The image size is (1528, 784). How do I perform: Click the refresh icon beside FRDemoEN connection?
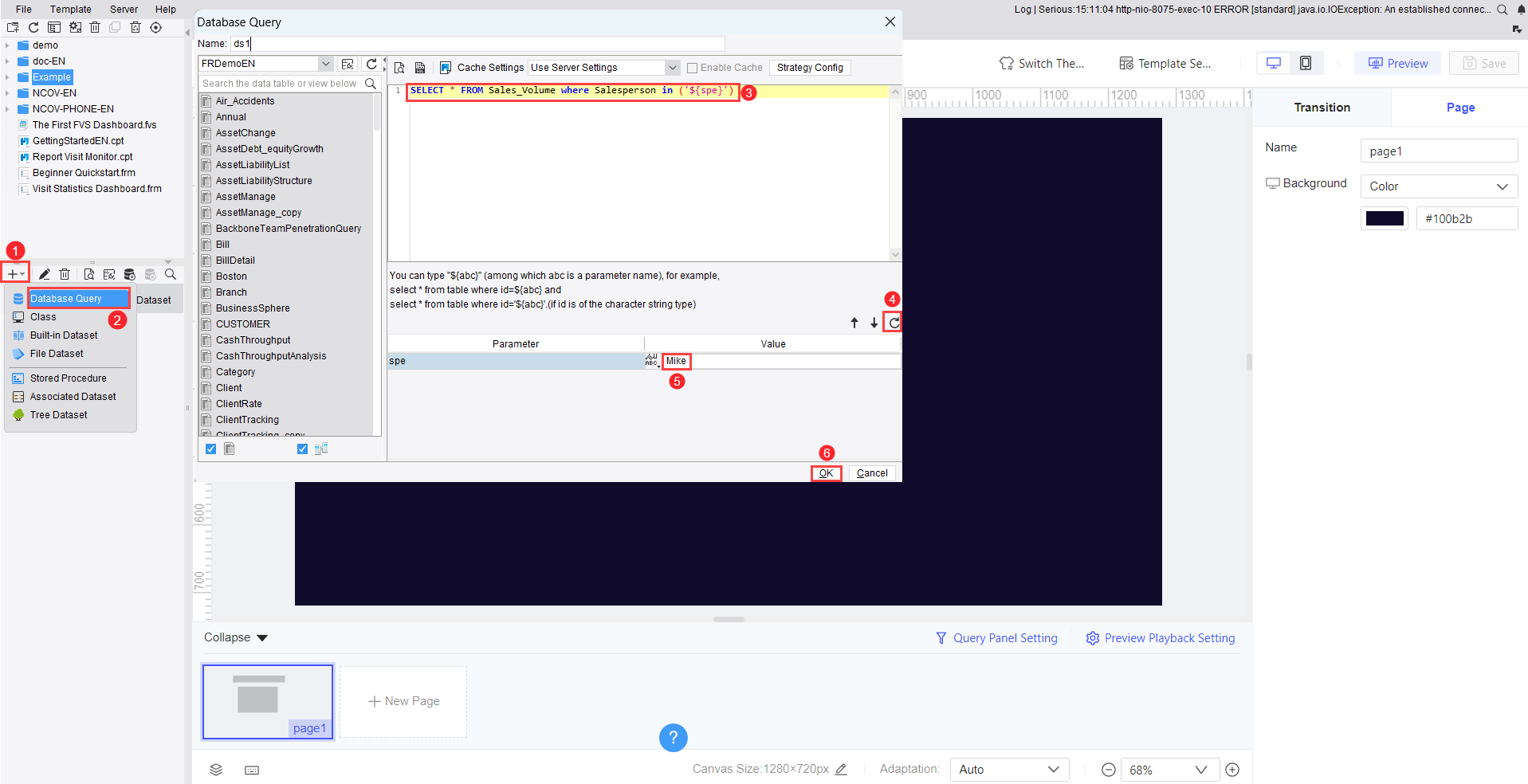371,64
